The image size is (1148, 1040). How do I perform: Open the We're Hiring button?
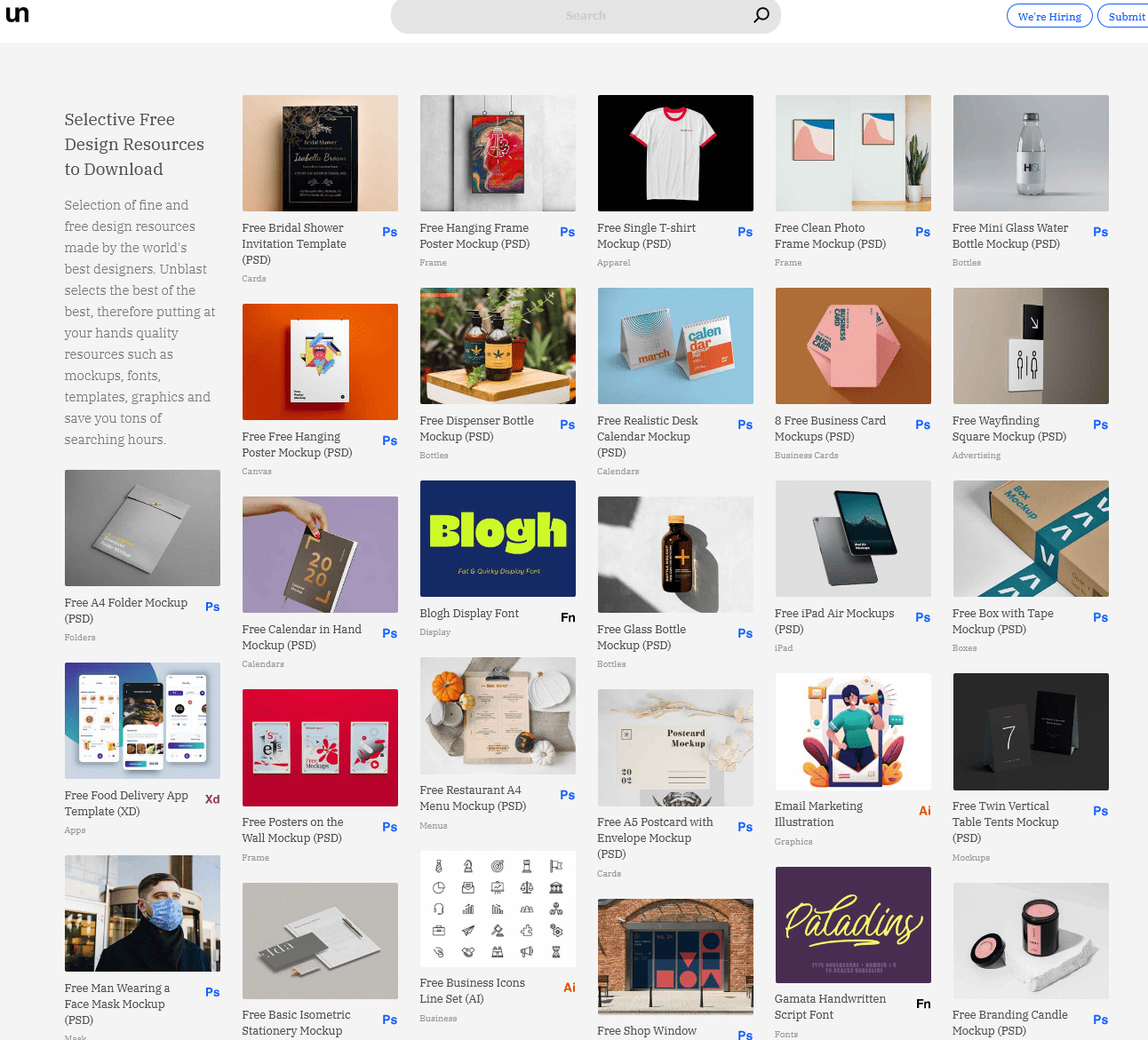click(x=1049, y=16)
